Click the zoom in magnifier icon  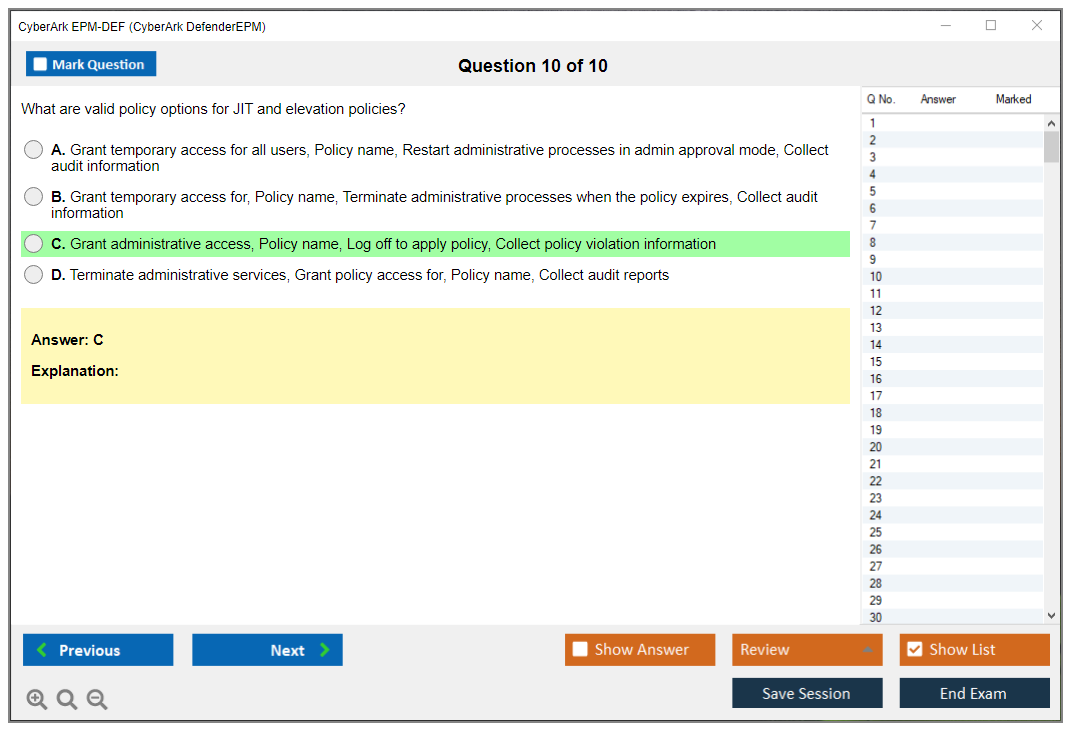(x=37, y=700)
